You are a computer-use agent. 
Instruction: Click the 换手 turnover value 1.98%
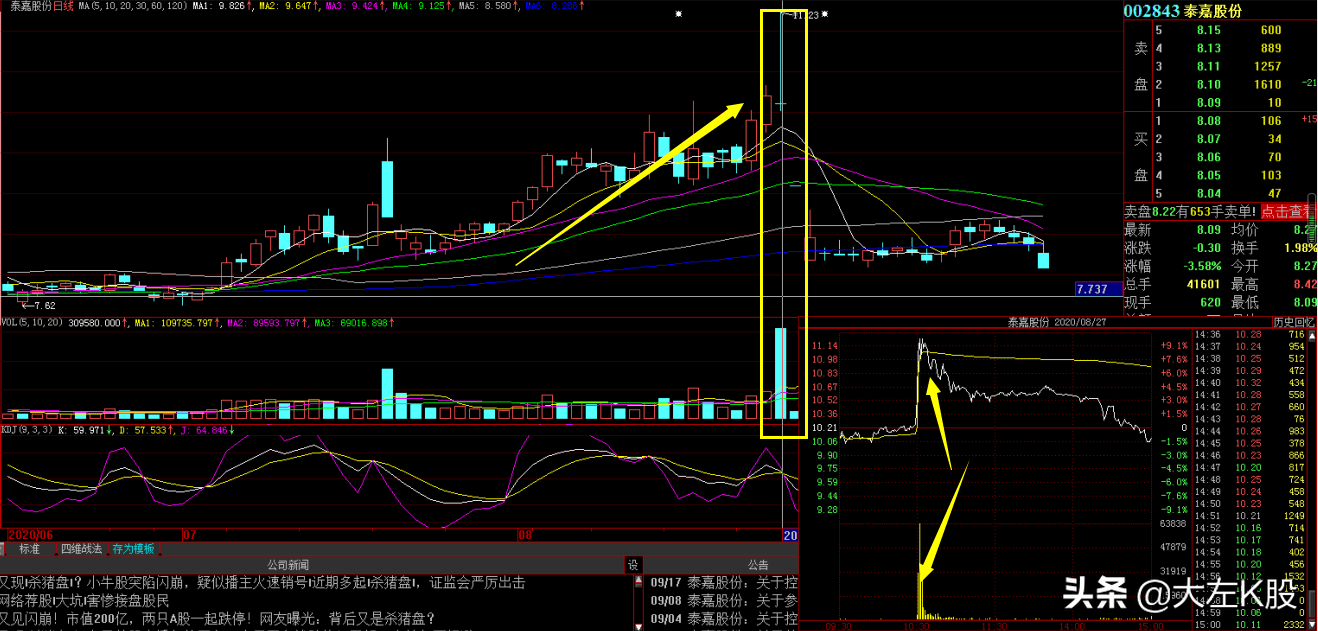[x=1301, y=248]
